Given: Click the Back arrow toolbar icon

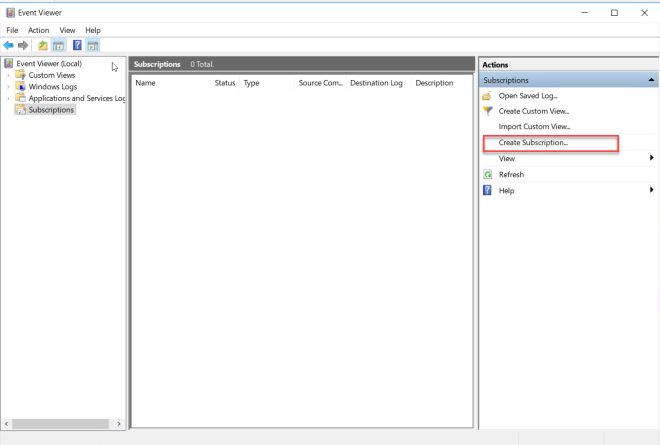Looking at the screenshot, I should [8, 45].
